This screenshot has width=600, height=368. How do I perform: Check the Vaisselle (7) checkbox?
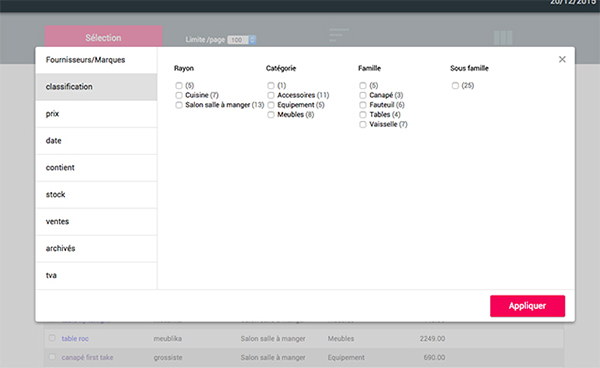coord(363,124)
